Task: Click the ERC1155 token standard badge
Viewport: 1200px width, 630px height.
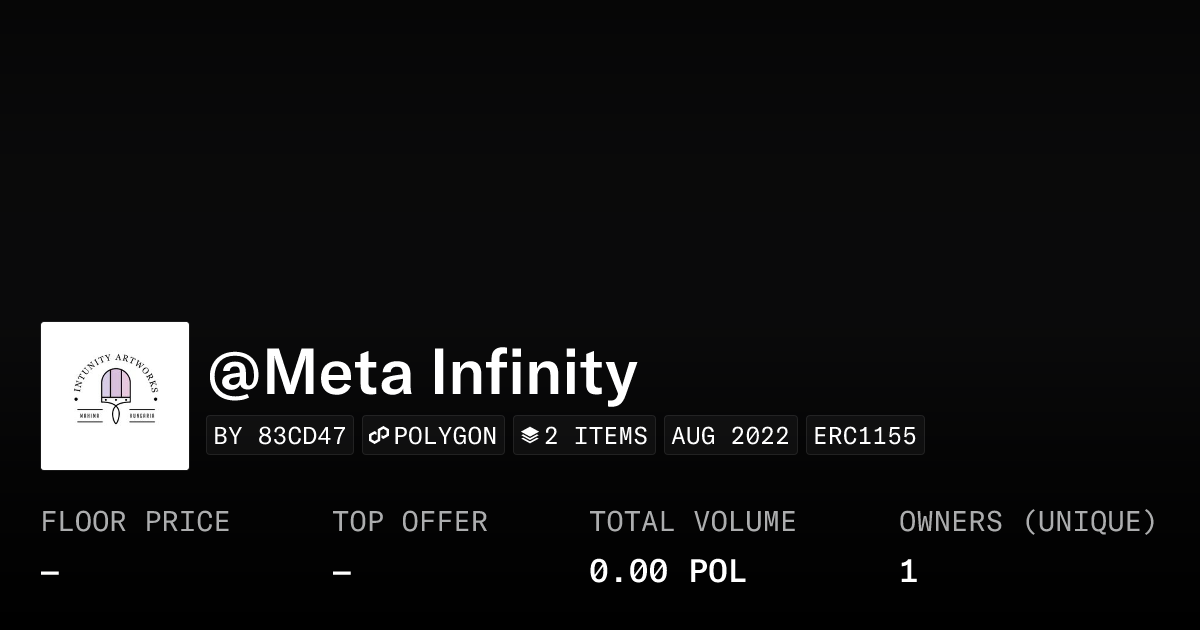Action: (865, 436)
